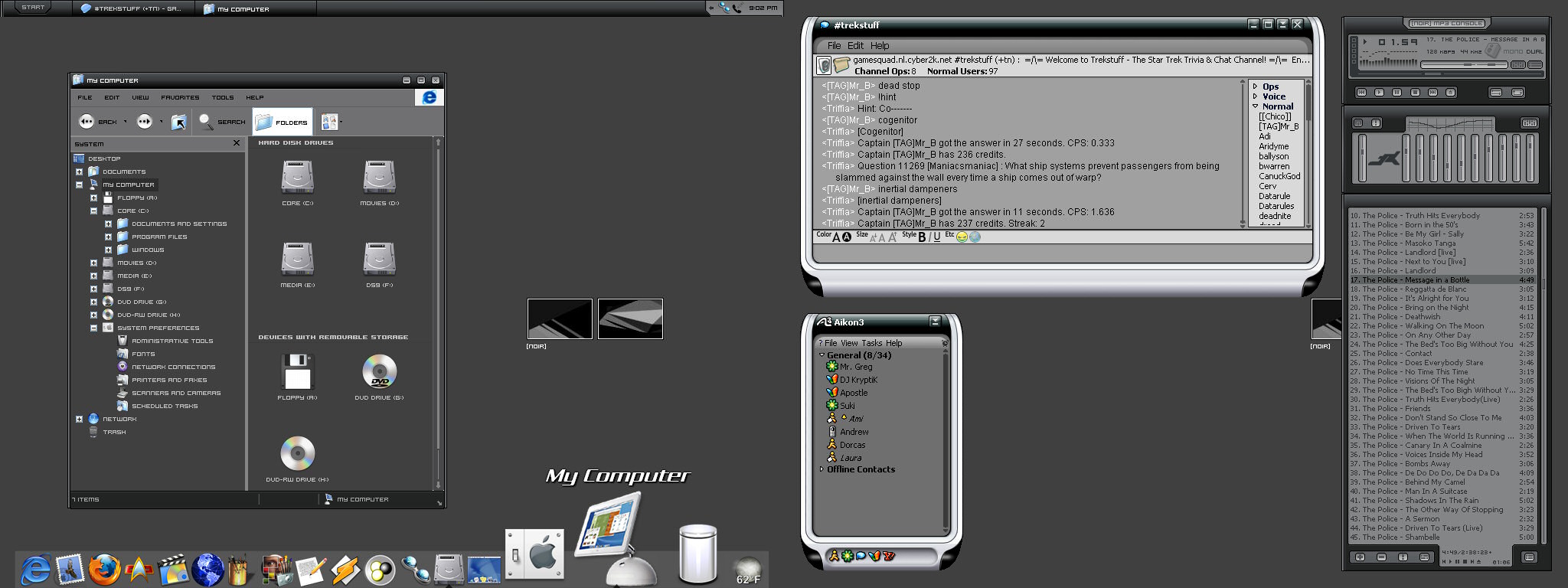1568x588 pixels.
Task: Launch Firefox from the dock
Action: [x=104, y=569]
